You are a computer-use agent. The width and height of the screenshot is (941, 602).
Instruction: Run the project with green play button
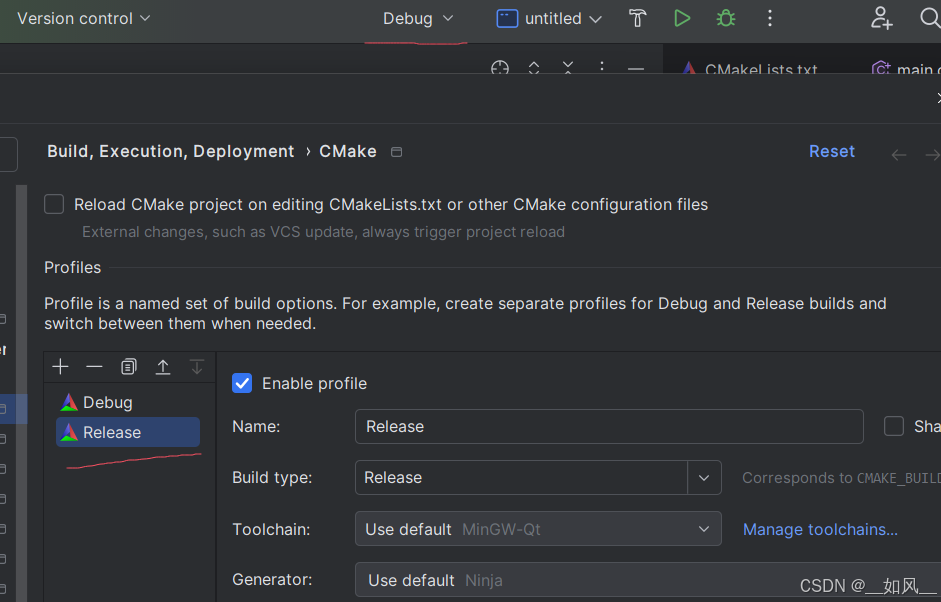(682, 18)
